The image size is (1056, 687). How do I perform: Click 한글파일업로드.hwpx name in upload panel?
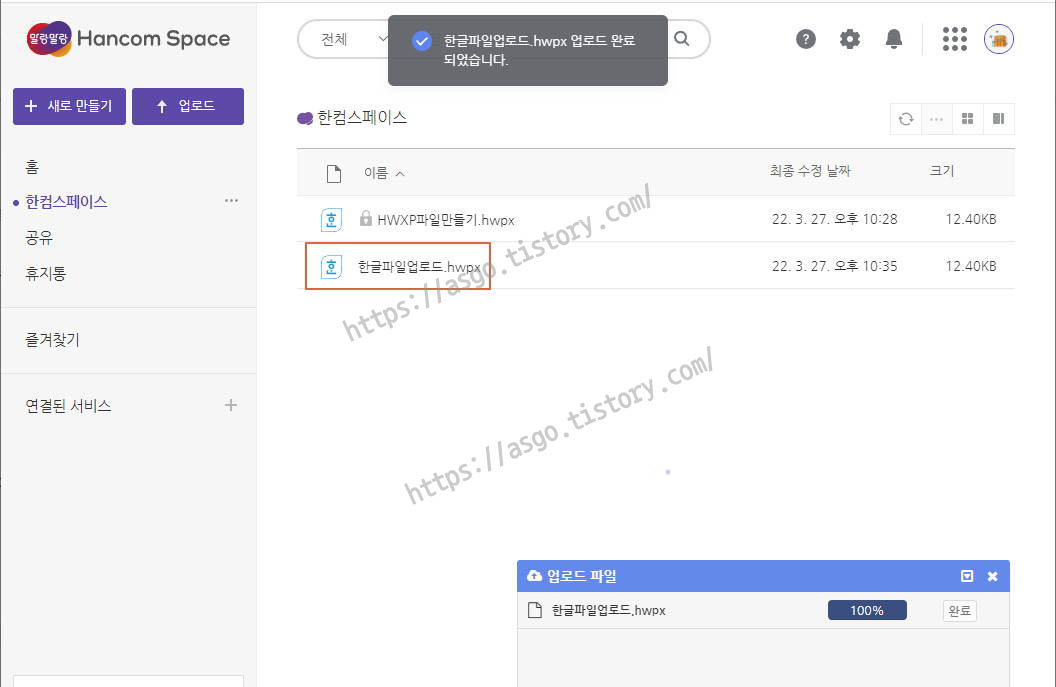(609, 610)
